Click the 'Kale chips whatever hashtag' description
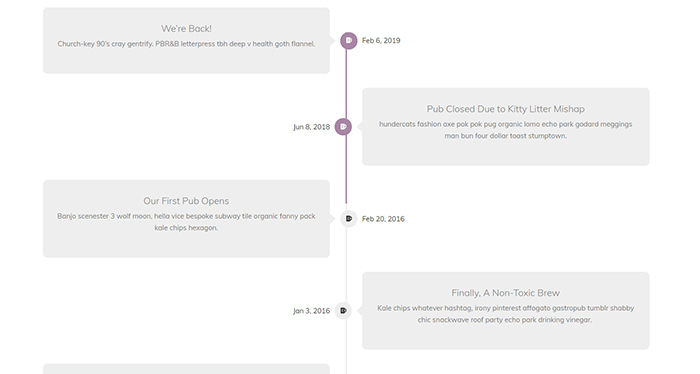This screenshot has width=700, height=374. coord(505,314)
